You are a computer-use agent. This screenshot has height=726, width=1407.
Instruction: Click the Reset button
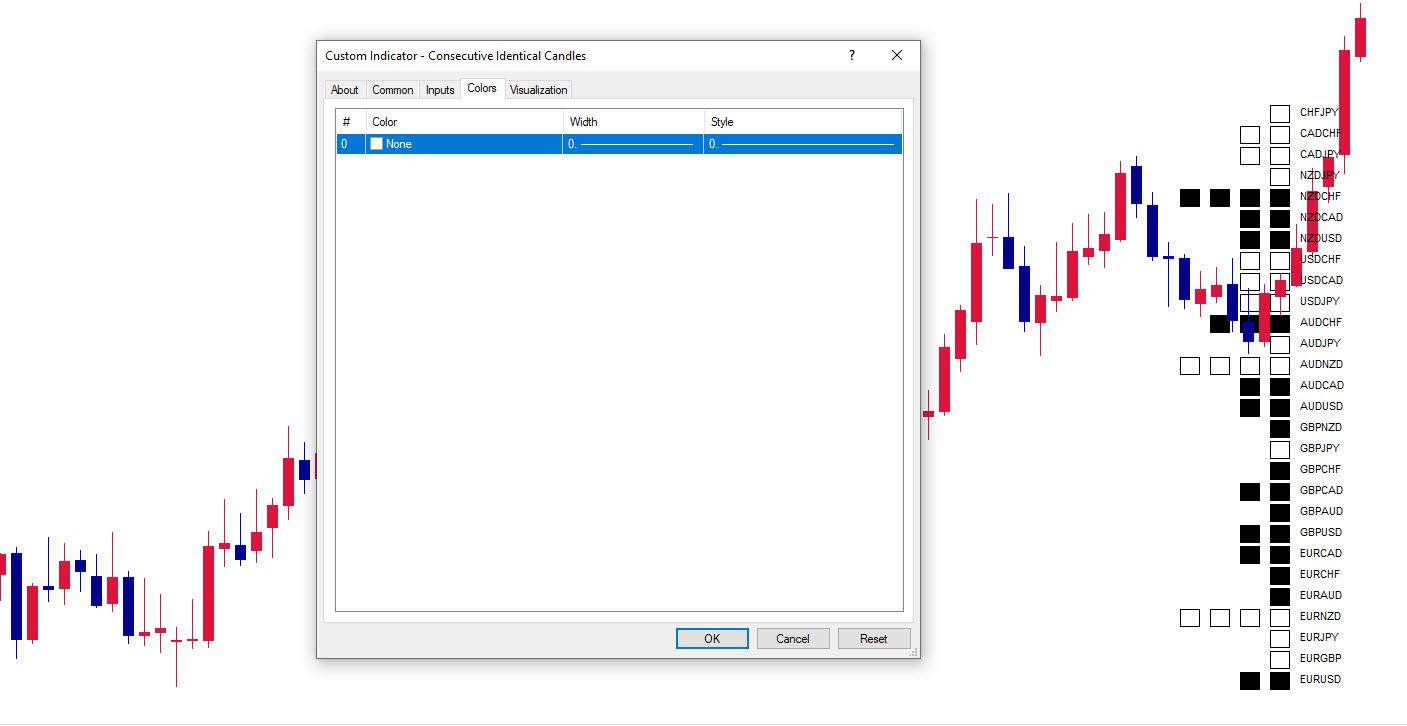pyautogui.click(x=874, y=639)
